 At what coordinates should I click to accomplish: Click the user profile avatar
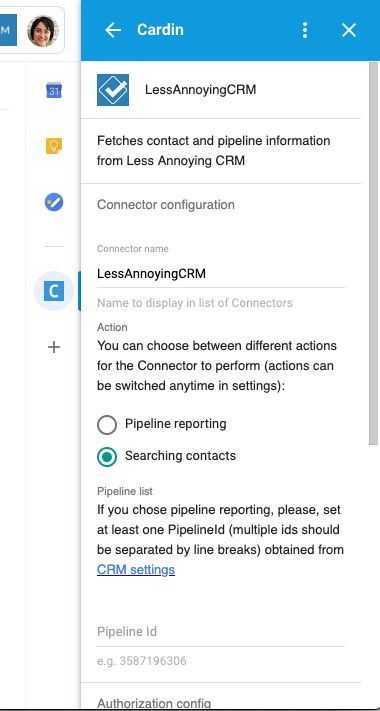click(43, 31)
